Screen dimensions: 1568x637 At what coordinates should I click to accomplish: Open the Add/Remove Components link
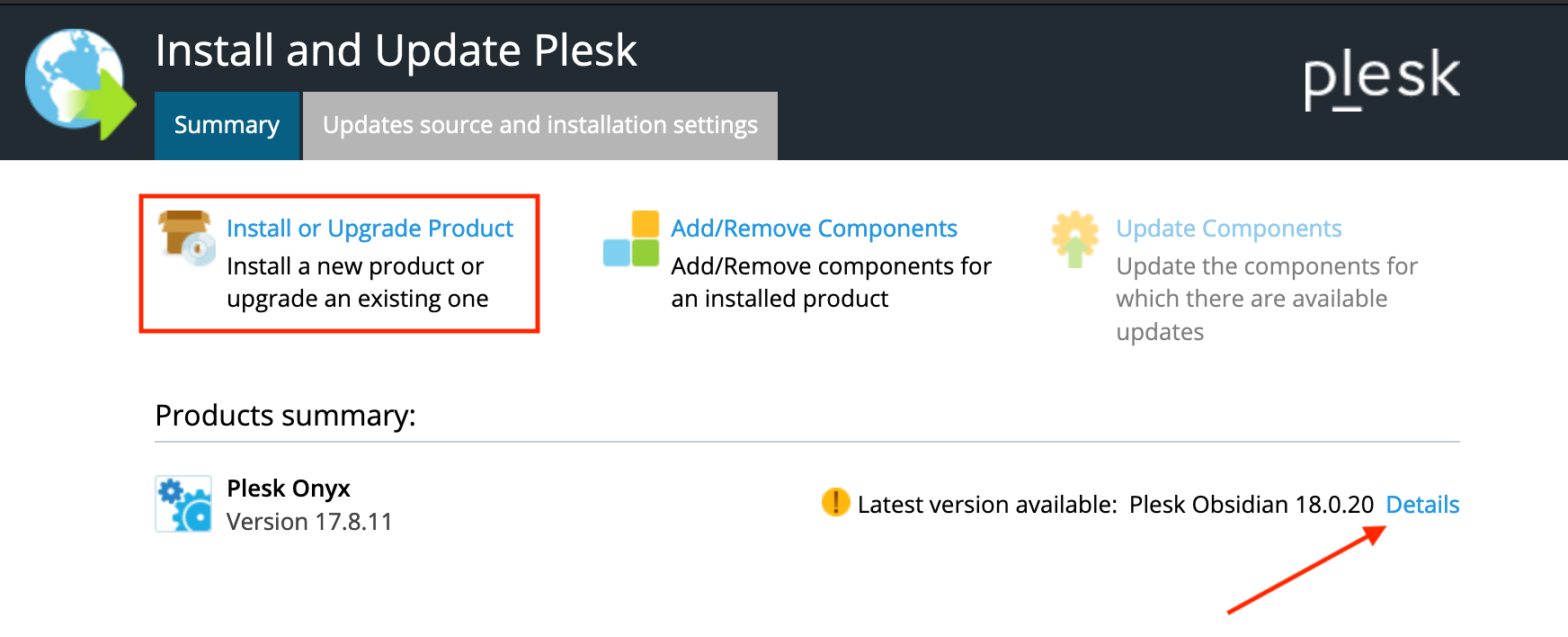814,229
